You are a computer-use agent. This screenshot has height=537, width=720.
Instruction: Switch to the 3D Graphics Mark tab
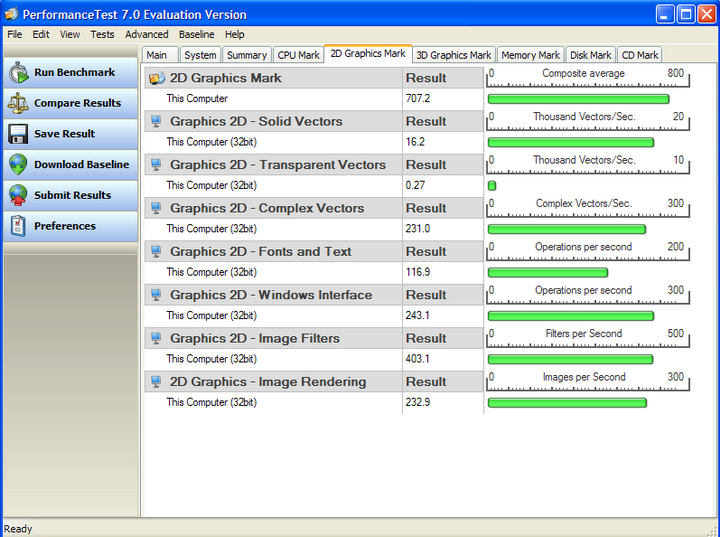pyautogui.click(x=454, y=55)
